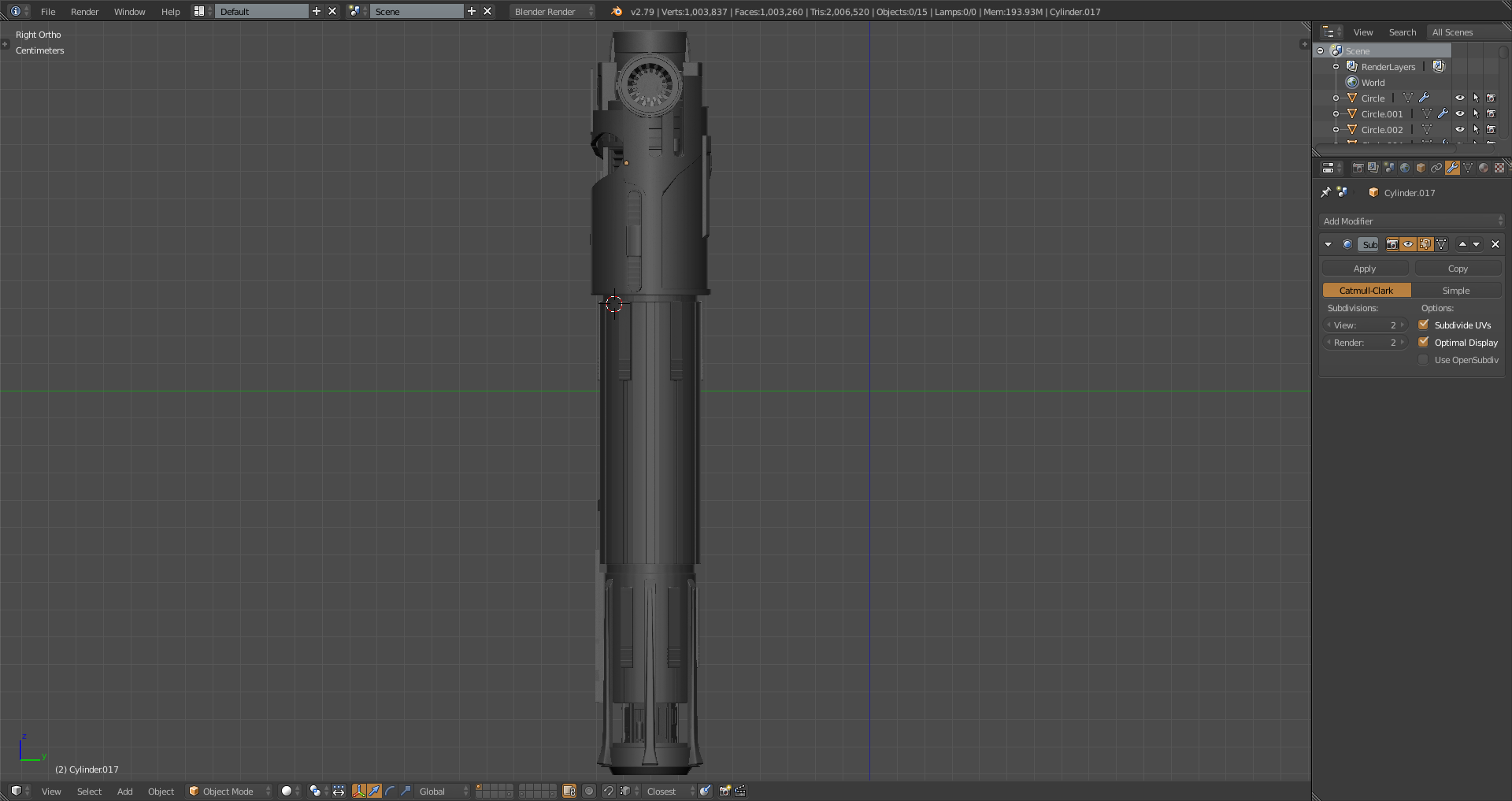Toggle snap during transform with the magnet
This screenshot has height=801, width=1512.
(608, 791)
